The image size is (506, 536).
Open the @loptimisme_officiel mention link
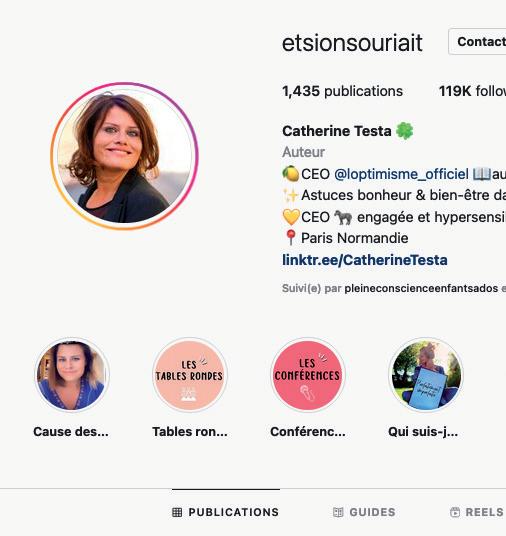401,174
